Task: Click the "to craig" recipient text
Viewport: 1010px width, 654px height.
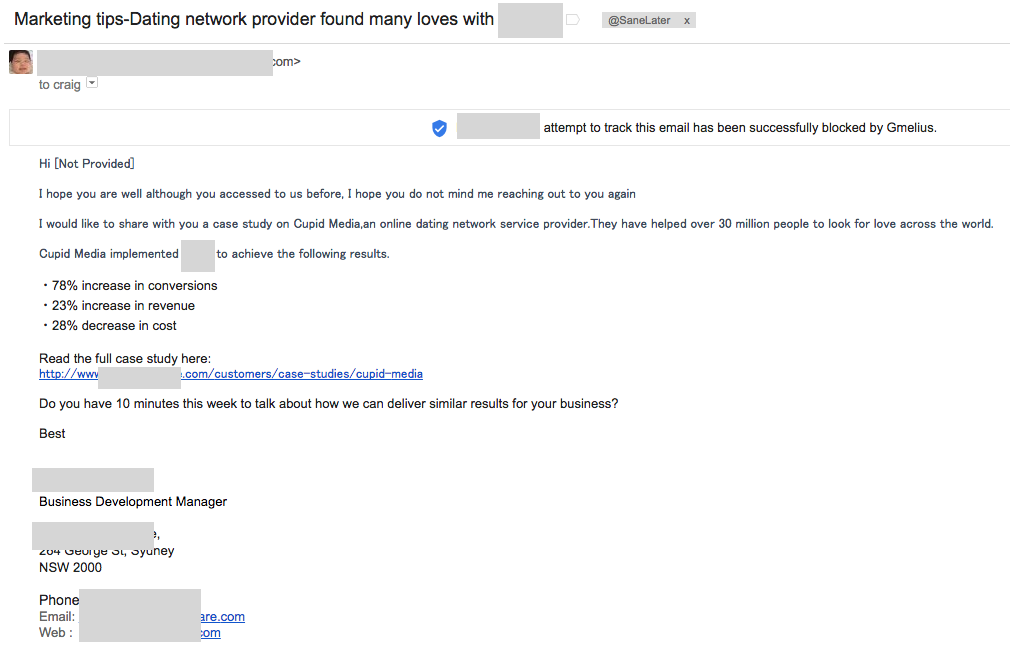Action: tap(59, 85)
